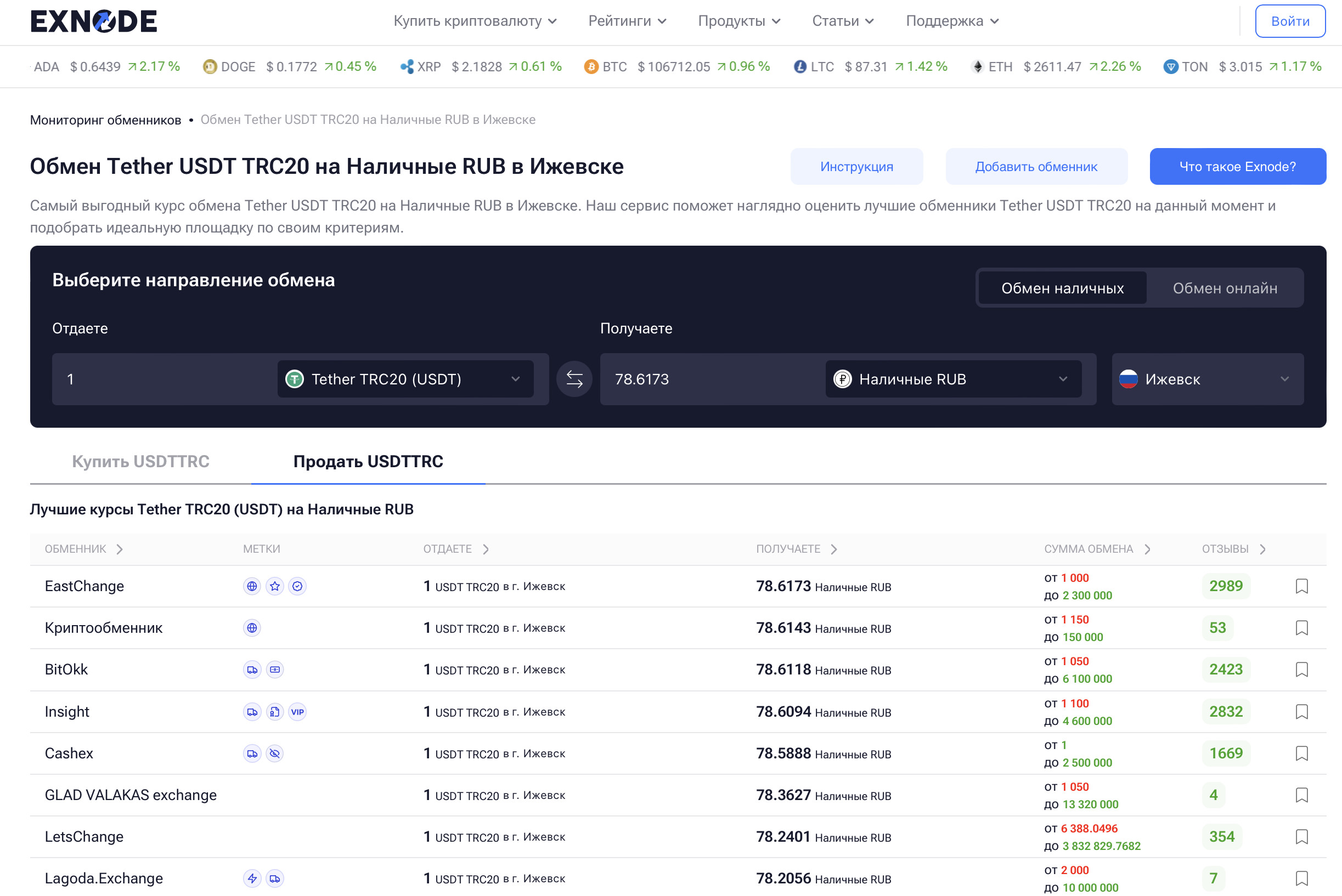The width and height of the screenshot is (1342, 896).
Task: Select the Обмен онлайн mode option
Action: pyautogui.click(x=1225, y=288)
